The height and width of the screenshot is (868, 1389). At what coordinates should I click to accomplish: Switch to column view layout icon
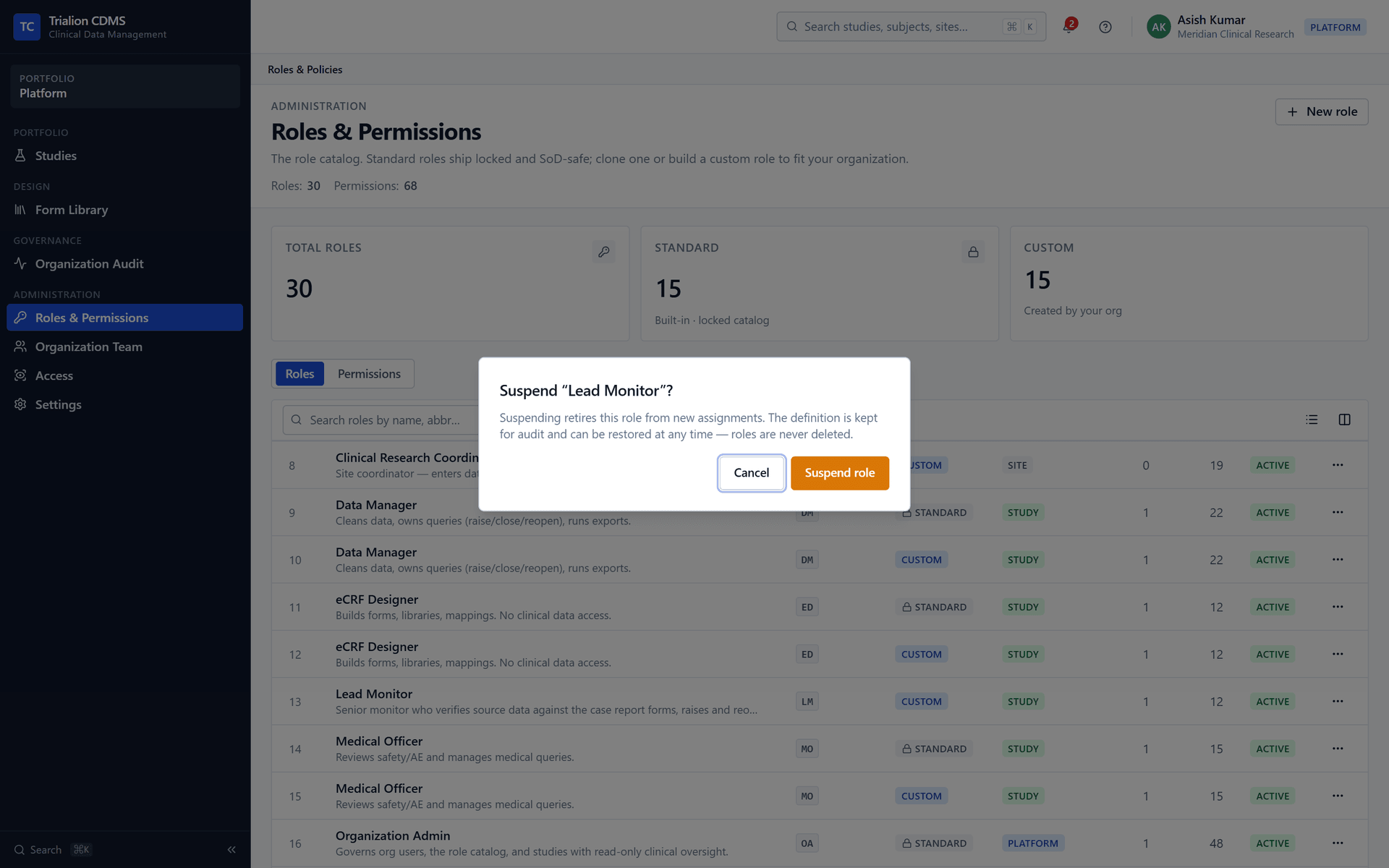(1344, 420)
